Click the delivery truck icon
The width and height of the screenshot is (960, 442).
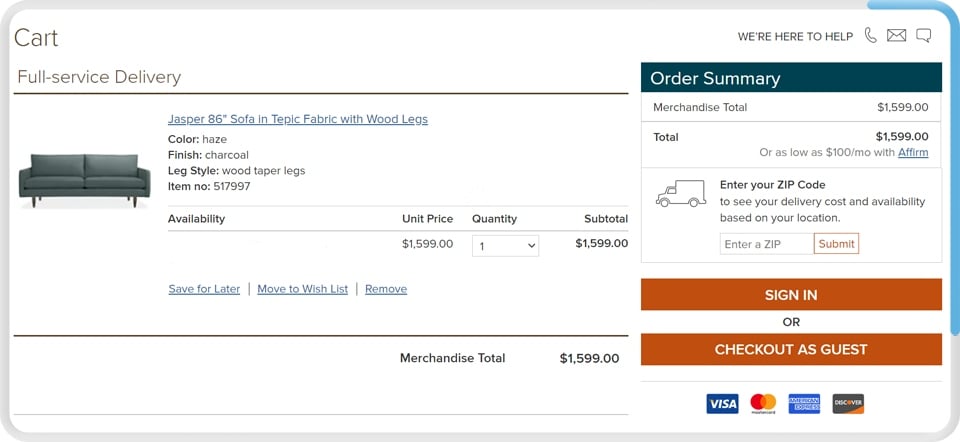680,193
